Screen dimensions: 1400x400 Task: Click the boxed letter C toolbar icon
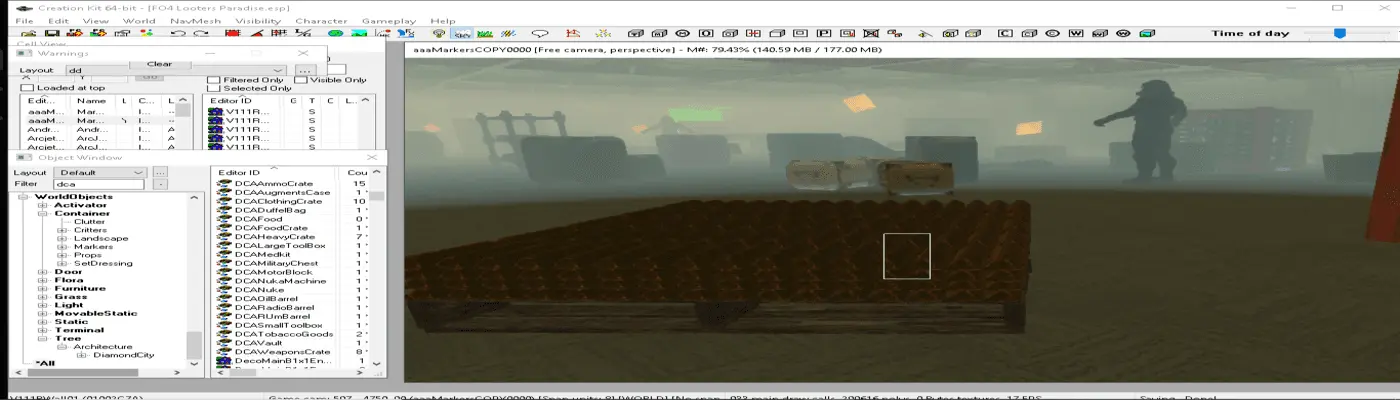(x=1005, y=33)
